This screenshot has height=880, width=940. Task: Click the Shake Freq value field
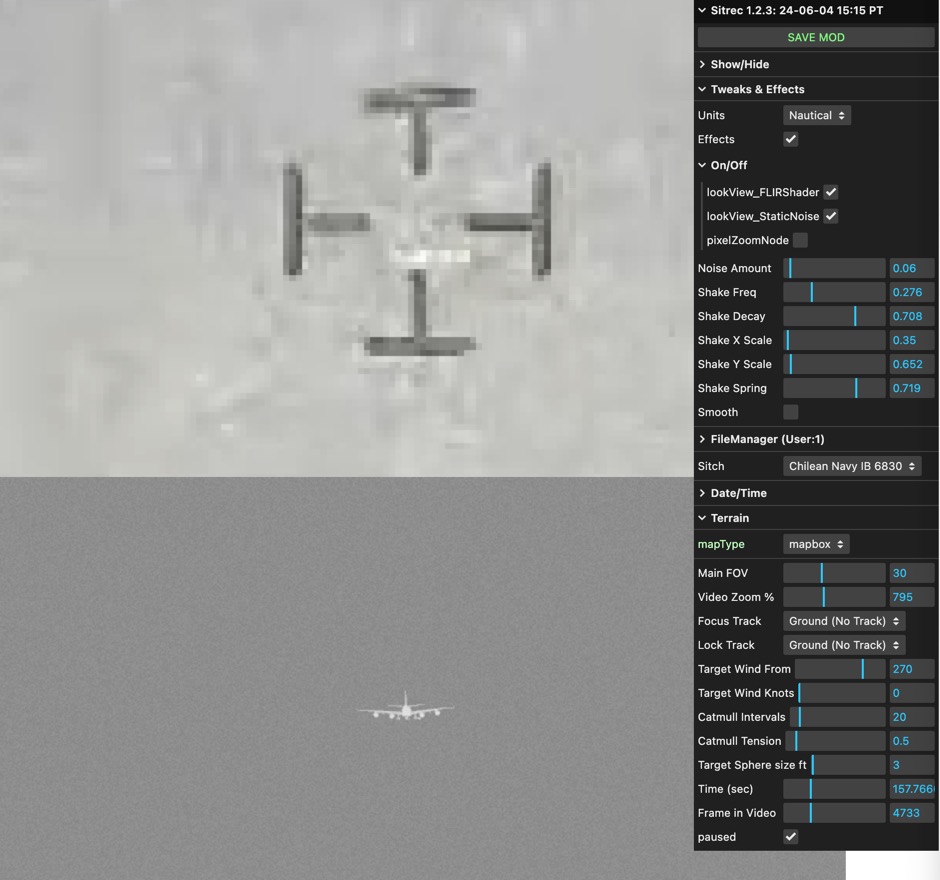pyautogui.click(x=911, y=292)
